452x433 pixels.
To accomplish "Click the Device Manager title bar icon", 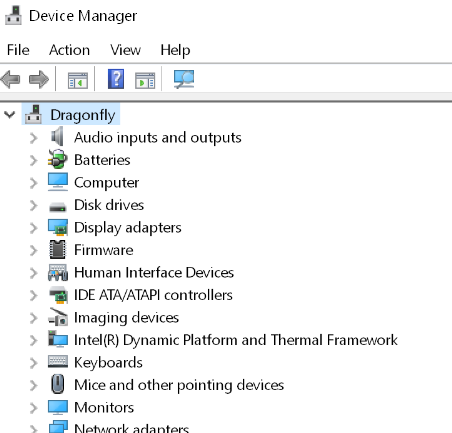I will click(x=13, y=16).
